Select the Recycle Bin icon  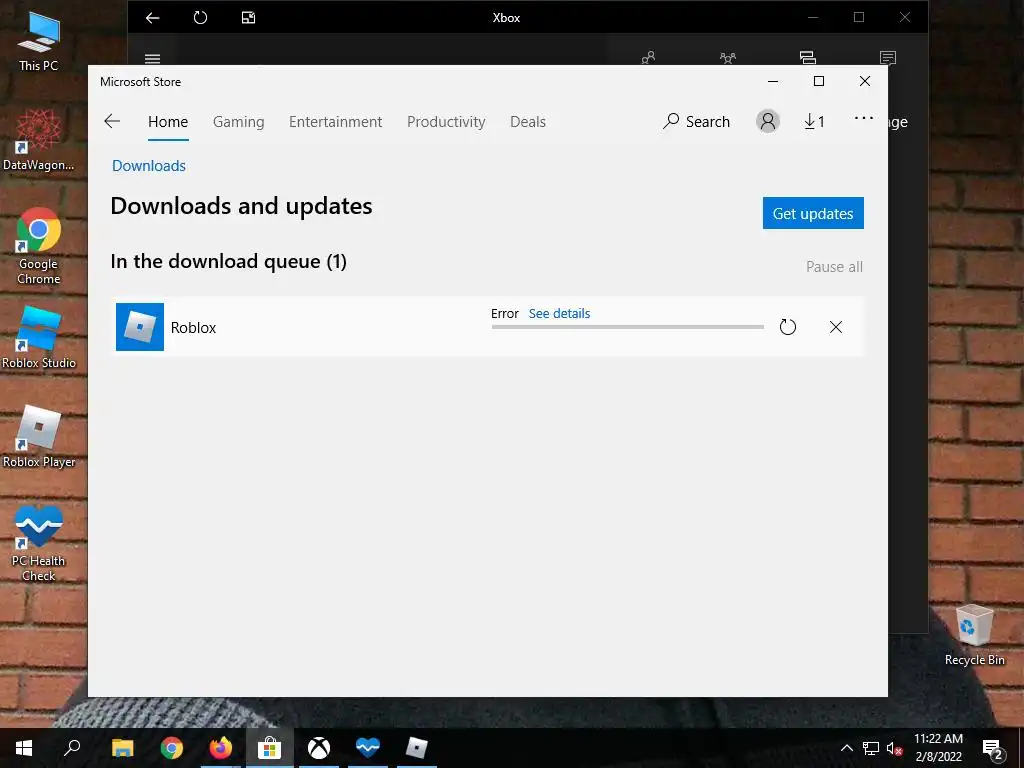(974, 635)
